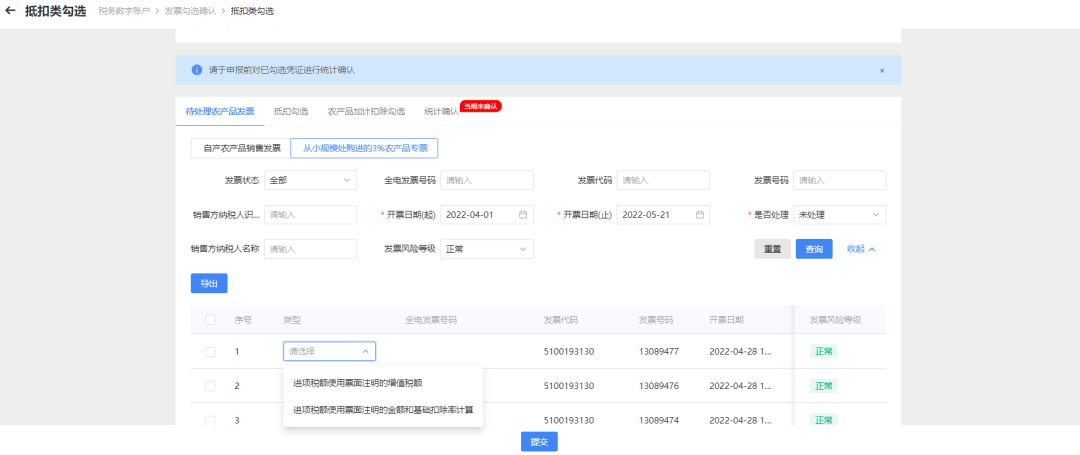The image size is (1080, 455).
Task: Focus the 全电发票号码 input field
Action: click(x=487, y=180)
